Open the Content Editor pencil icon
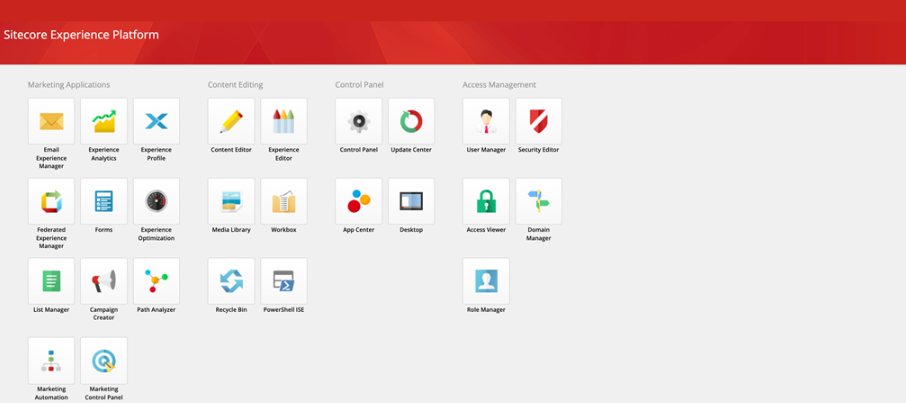Screen dimensions: 906x403 (x=231, y=121)
